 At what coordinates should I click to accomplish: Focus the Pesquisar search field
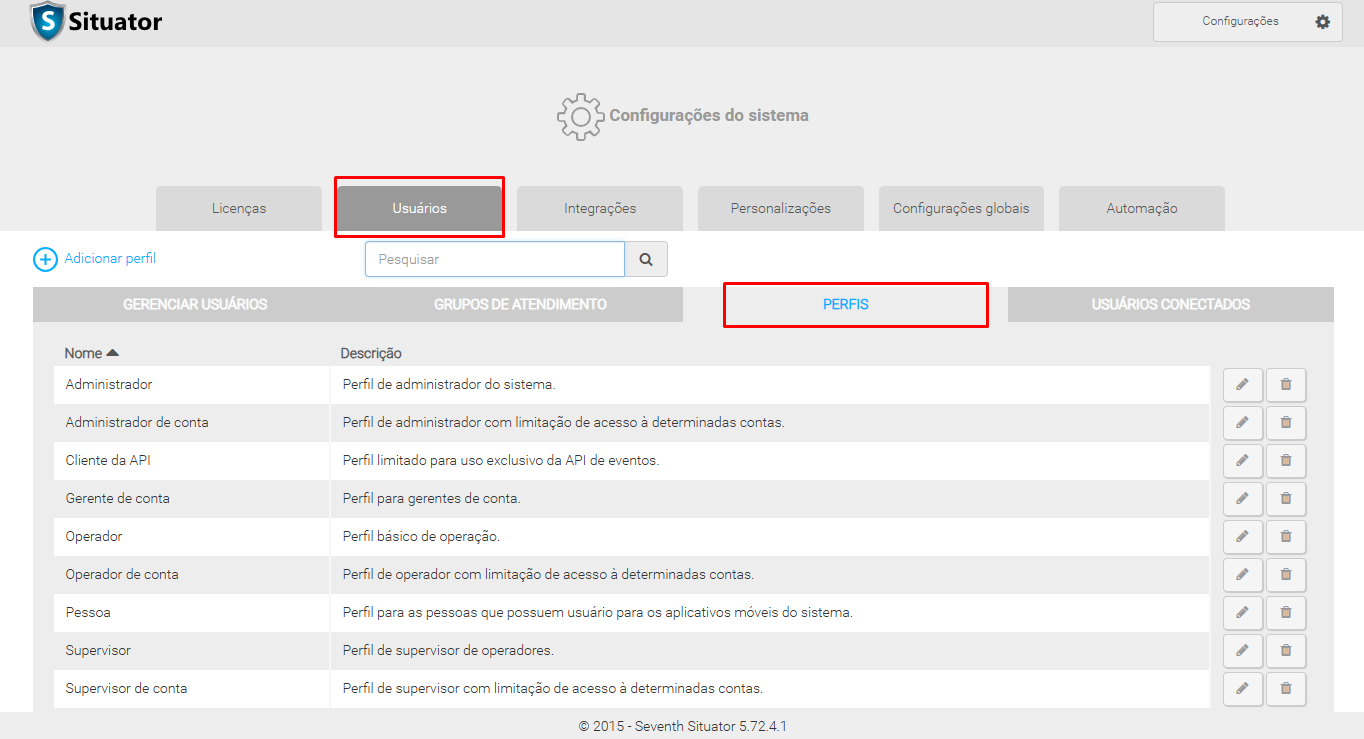494,259
